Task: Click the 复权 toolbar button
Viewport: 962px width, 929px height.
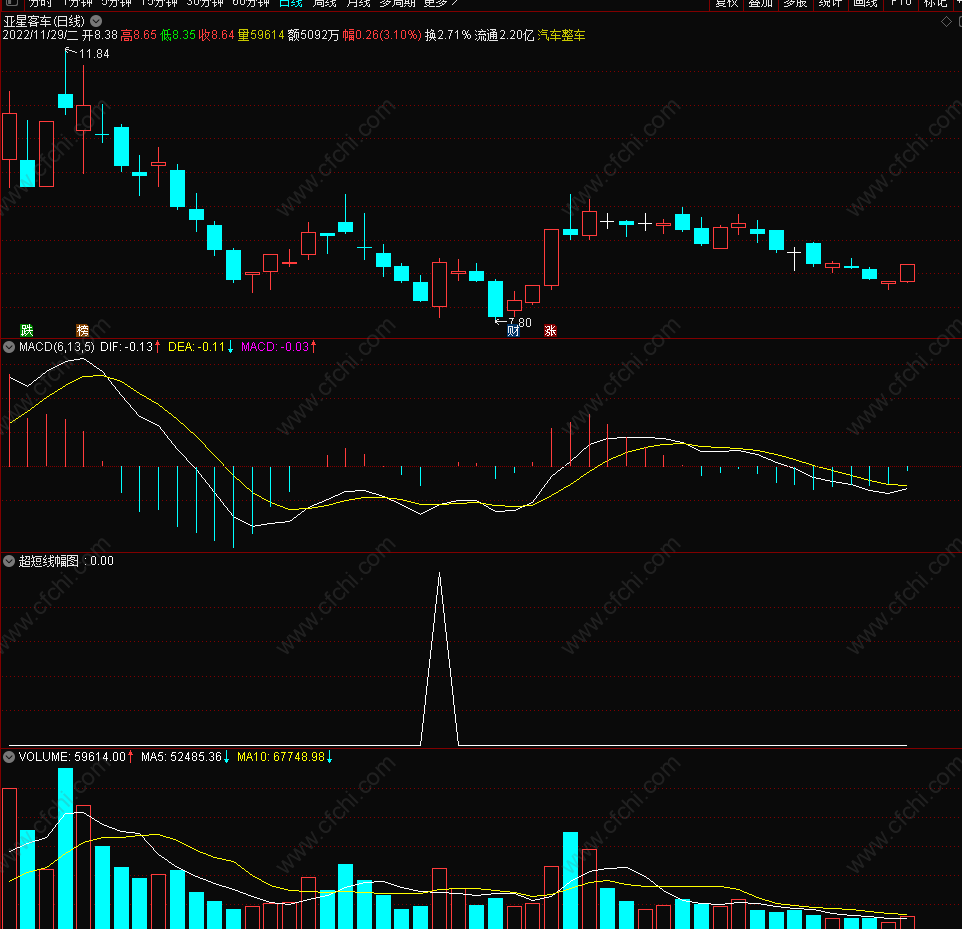Action: pyautogui.click(x=726, y=3)
